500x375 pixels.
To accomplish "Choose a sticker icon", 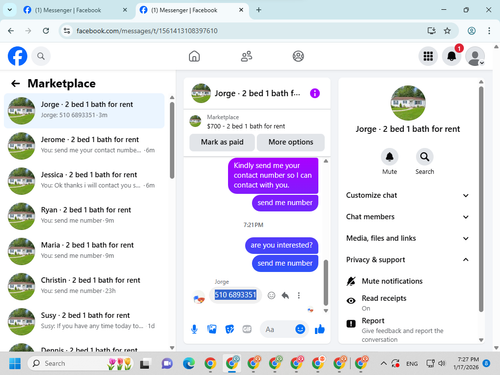I will 230,329.
